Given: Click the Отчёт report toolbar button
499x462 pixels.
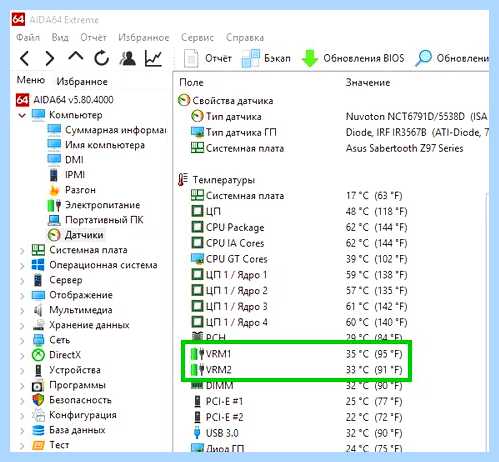Looking at the screenshot, I should [207, 58].
